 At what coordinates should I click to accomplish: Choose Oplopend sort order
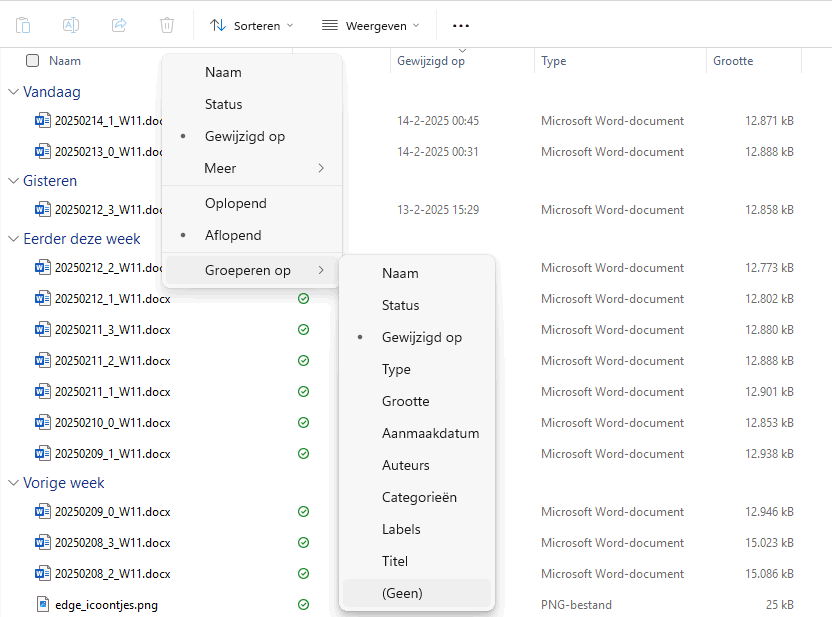coord(252,203)
